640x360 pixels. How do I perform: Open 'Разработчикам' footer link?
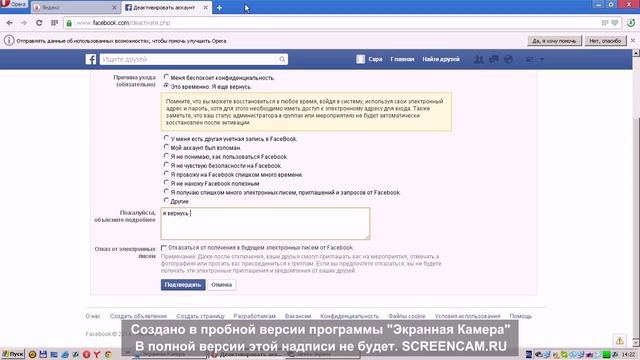(x=255, y=316)
